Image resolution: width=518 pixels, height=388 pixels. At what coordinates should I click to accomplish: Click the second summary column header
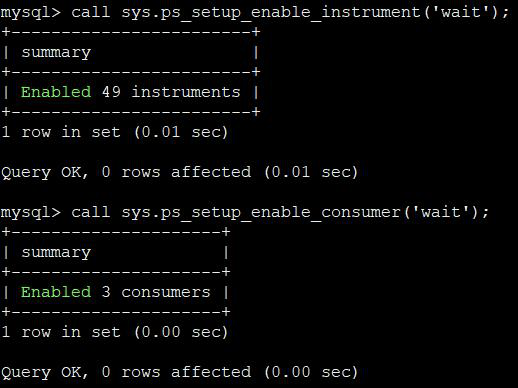pos(56,253)
